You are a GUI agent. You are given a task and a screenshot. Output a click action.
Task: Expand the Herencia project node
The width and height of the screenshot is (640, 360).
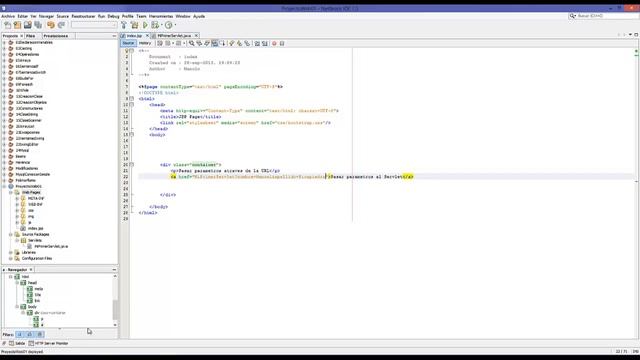pos(4,162)
